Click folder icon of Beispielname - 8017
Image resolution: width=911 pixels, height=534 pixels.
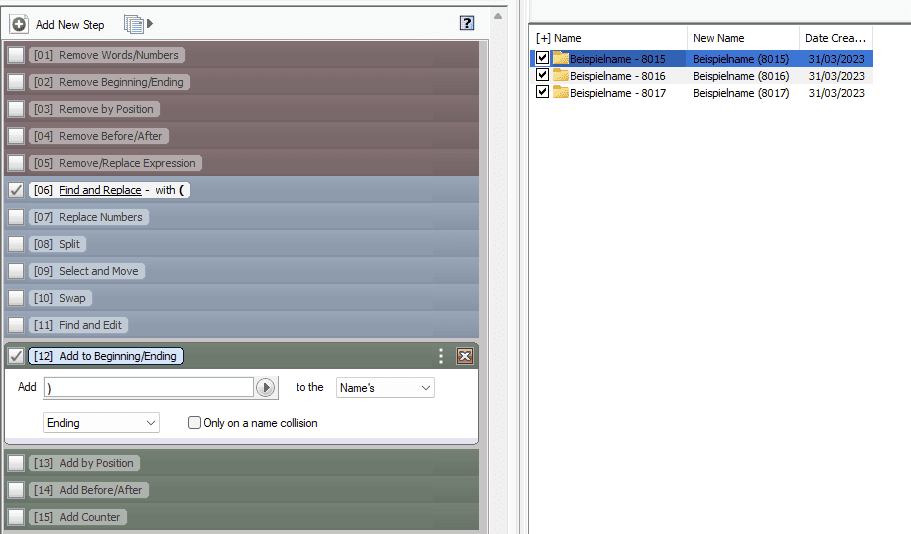[561, 92]
